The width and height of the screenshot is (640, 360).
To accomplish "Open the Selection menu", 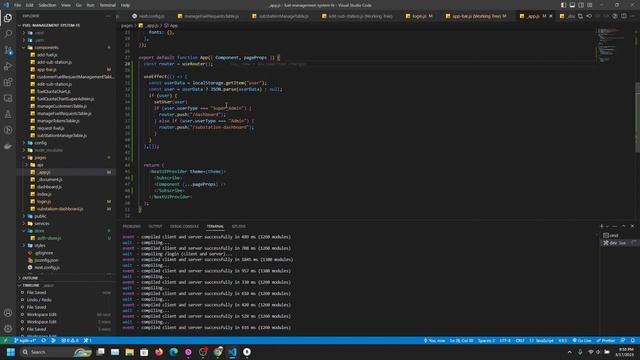I will click(47, 5).
